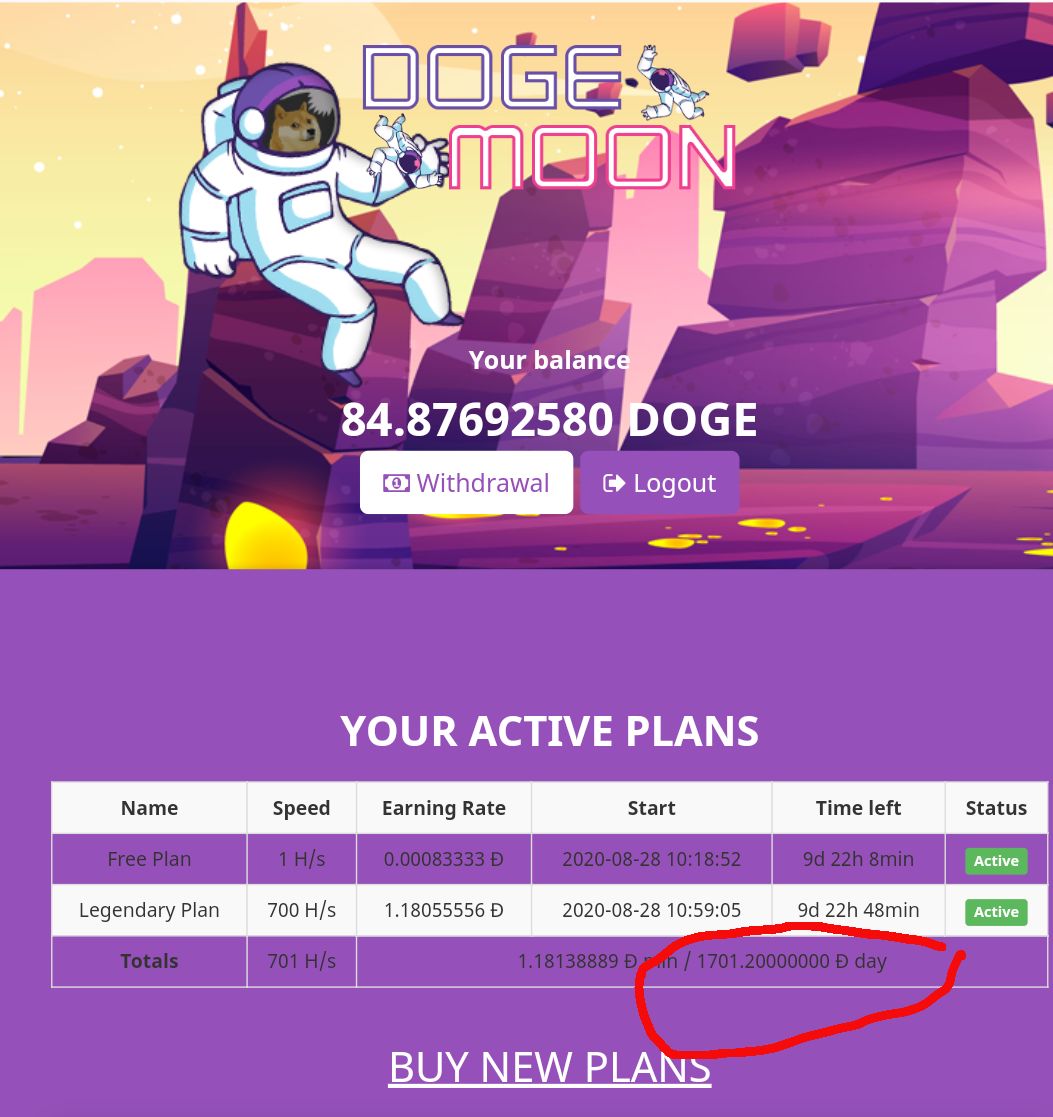Click the Active badge for Free Plan
This screenshot has width=1053, height=1117.
pos(995,861)
